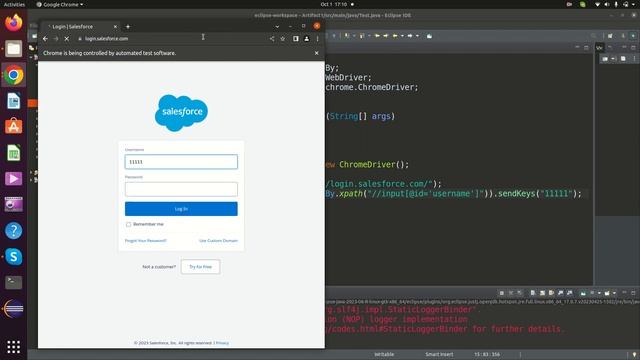Viewport: 640px width, 360px height.
Task: Open Chrome tab search chevron
Action: point(277,27)
